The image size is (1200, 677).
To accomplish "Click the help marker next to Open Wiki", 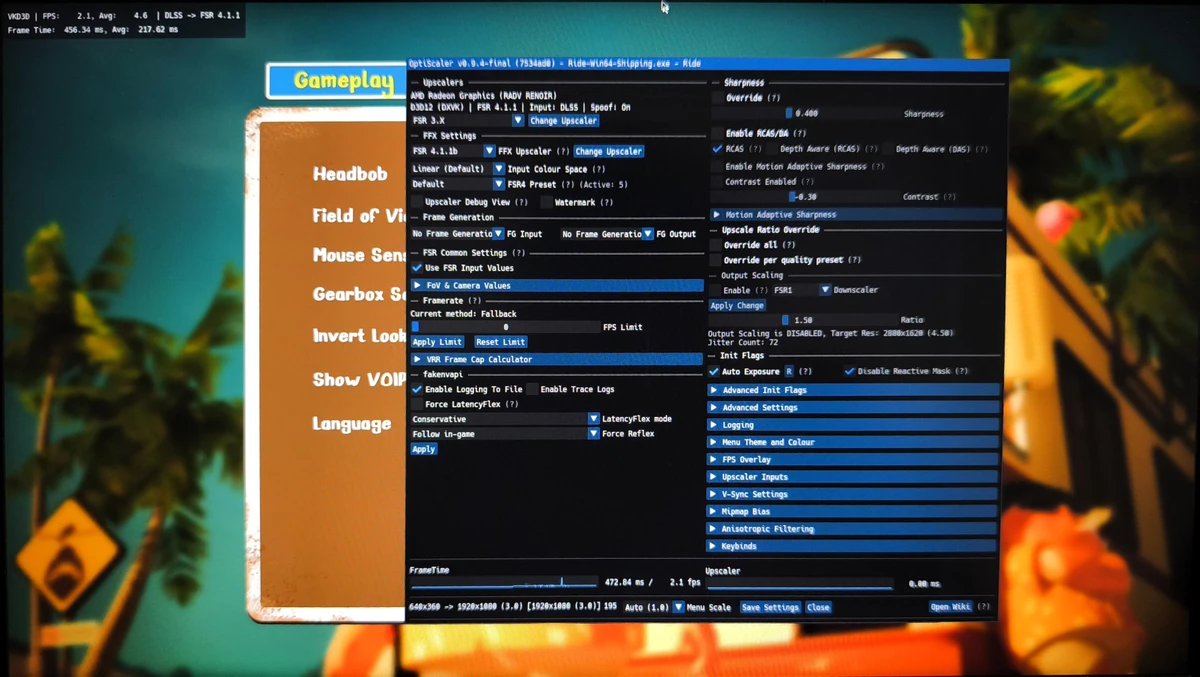I will point(984,607).
